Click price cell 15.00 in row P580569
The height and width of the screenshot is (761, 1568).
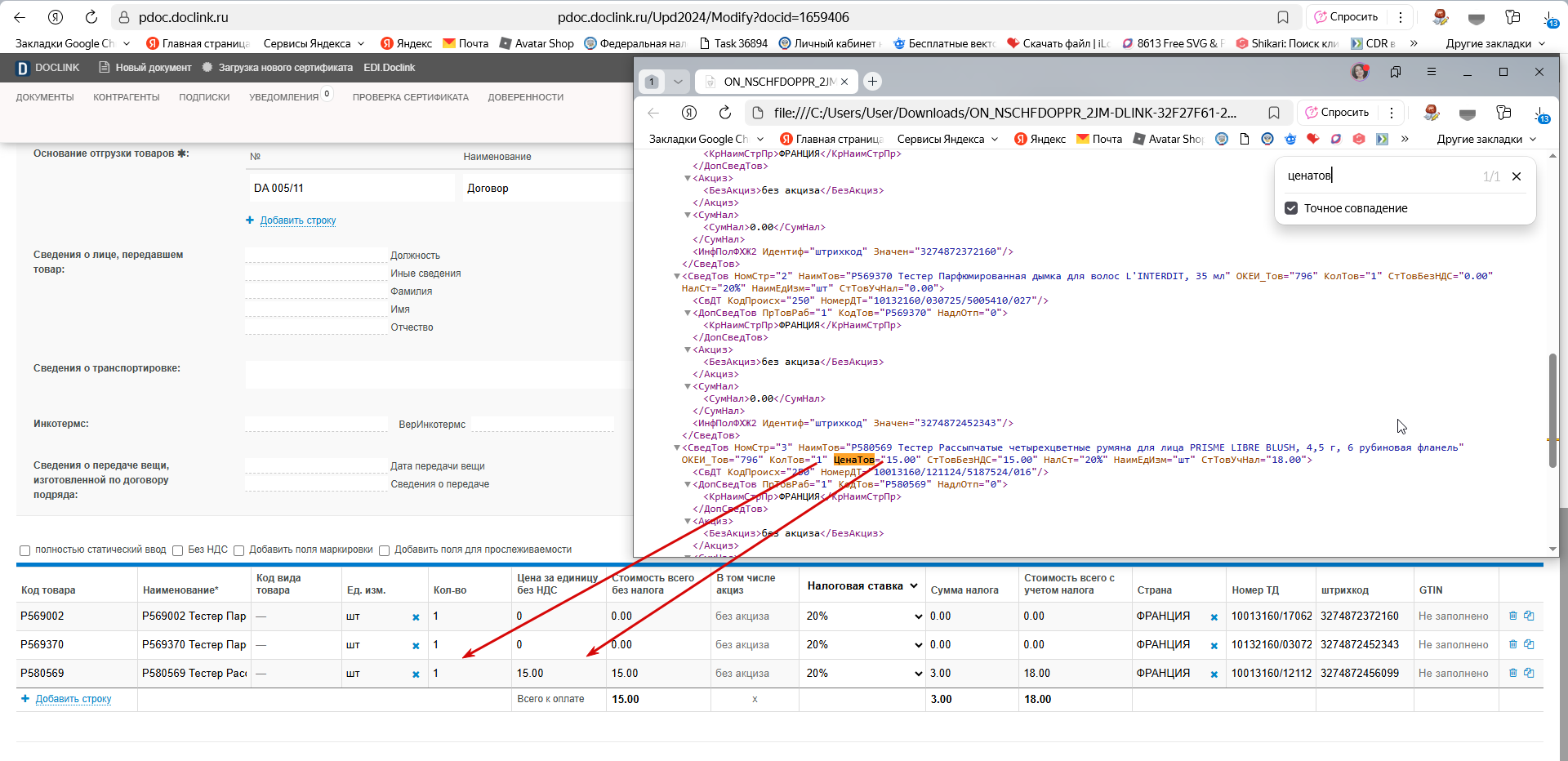tap(558, 674)
